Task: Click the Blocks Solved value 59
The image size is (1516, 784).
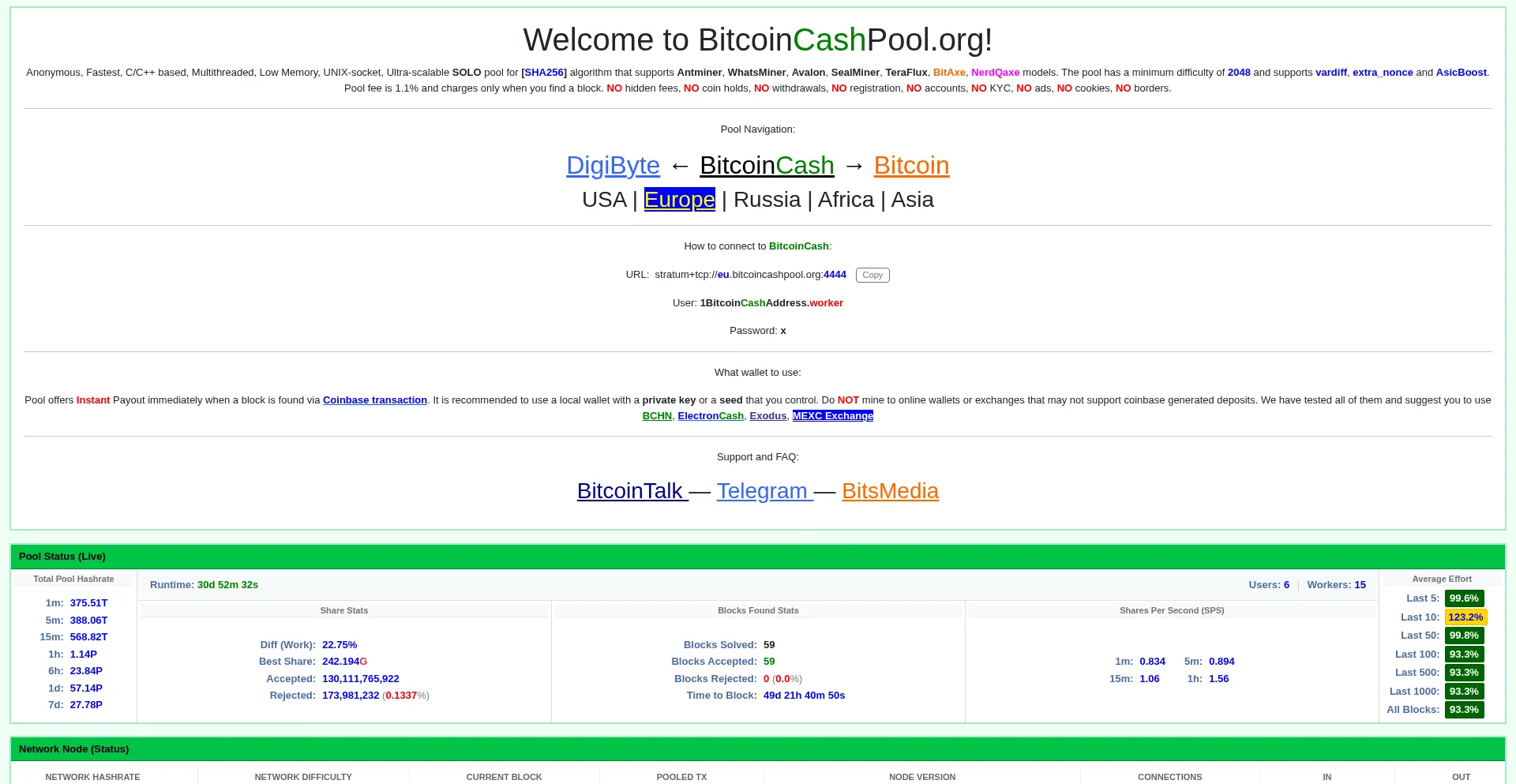Action: pos(769,645)
